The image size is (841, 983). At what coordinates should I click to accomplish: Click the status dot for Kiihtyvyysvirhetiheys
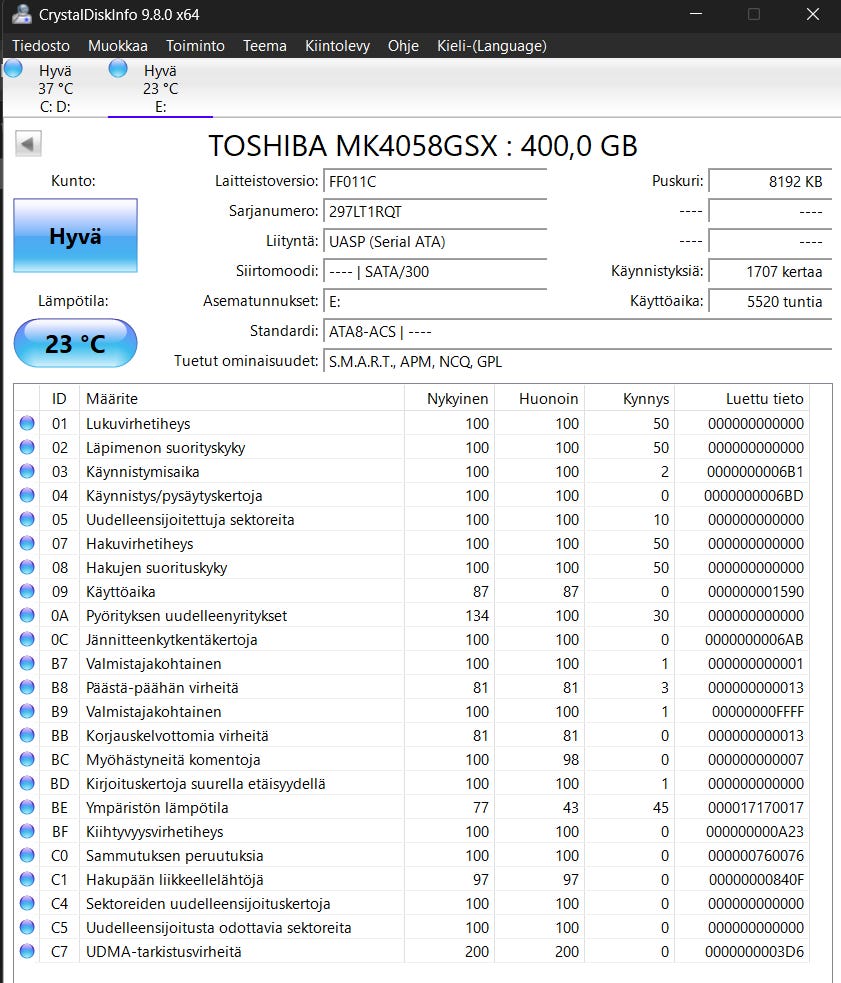pyautogui.click(x=27, y=831)
